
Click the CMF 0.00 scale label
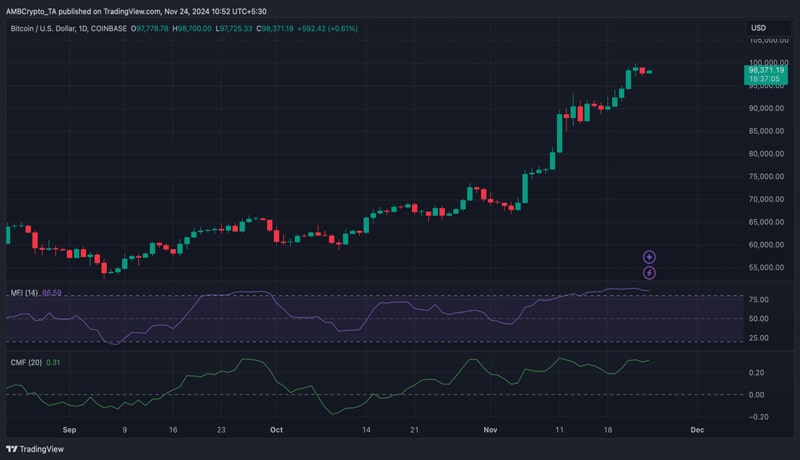pyautogui.click(x=757, y=395)
